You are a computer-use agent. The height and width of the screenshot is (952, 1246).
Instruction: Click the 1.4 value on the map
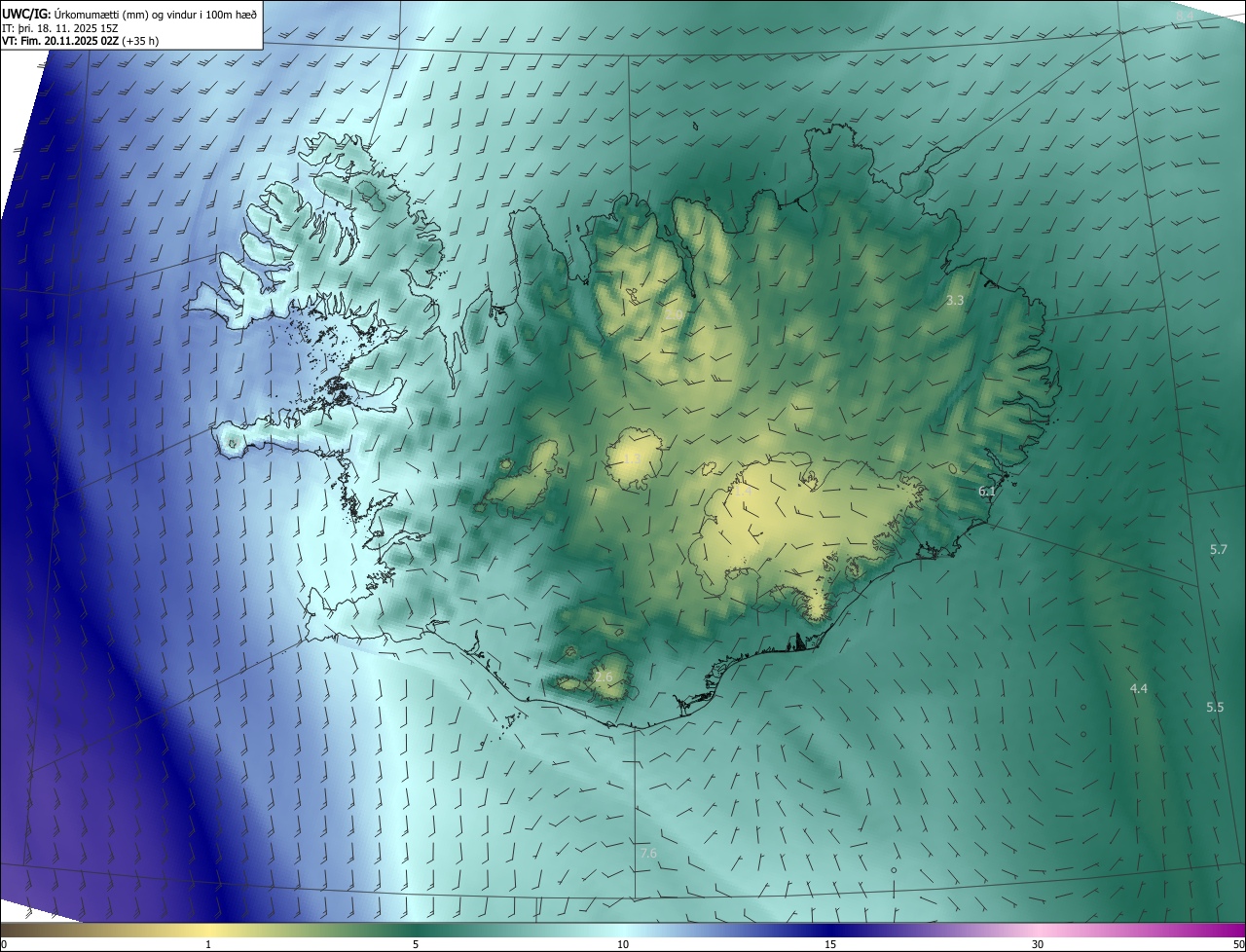(x=743, y=494)
